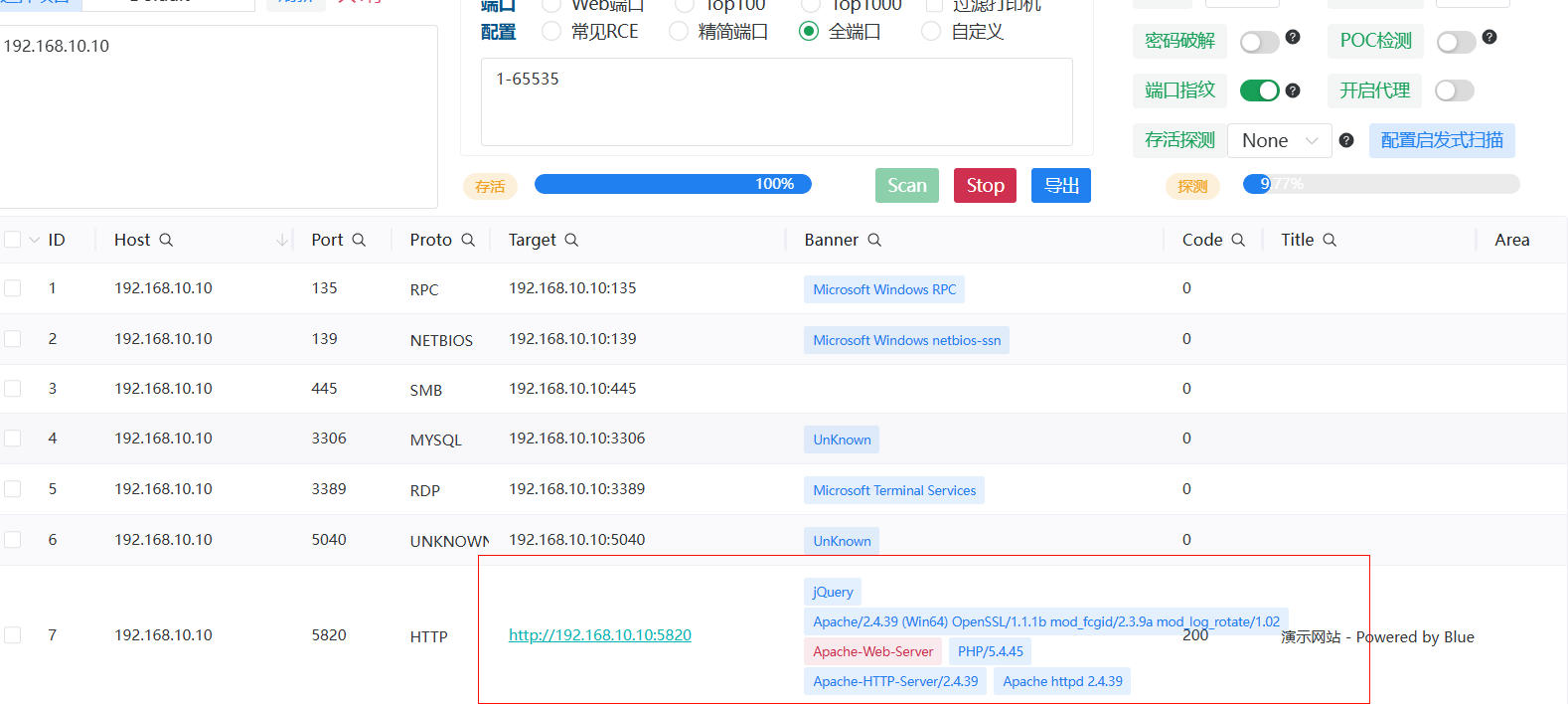This screenshot has width=1568, height=704.
Task: Sort the table by Host column arrow
Action: pos(282,240)
